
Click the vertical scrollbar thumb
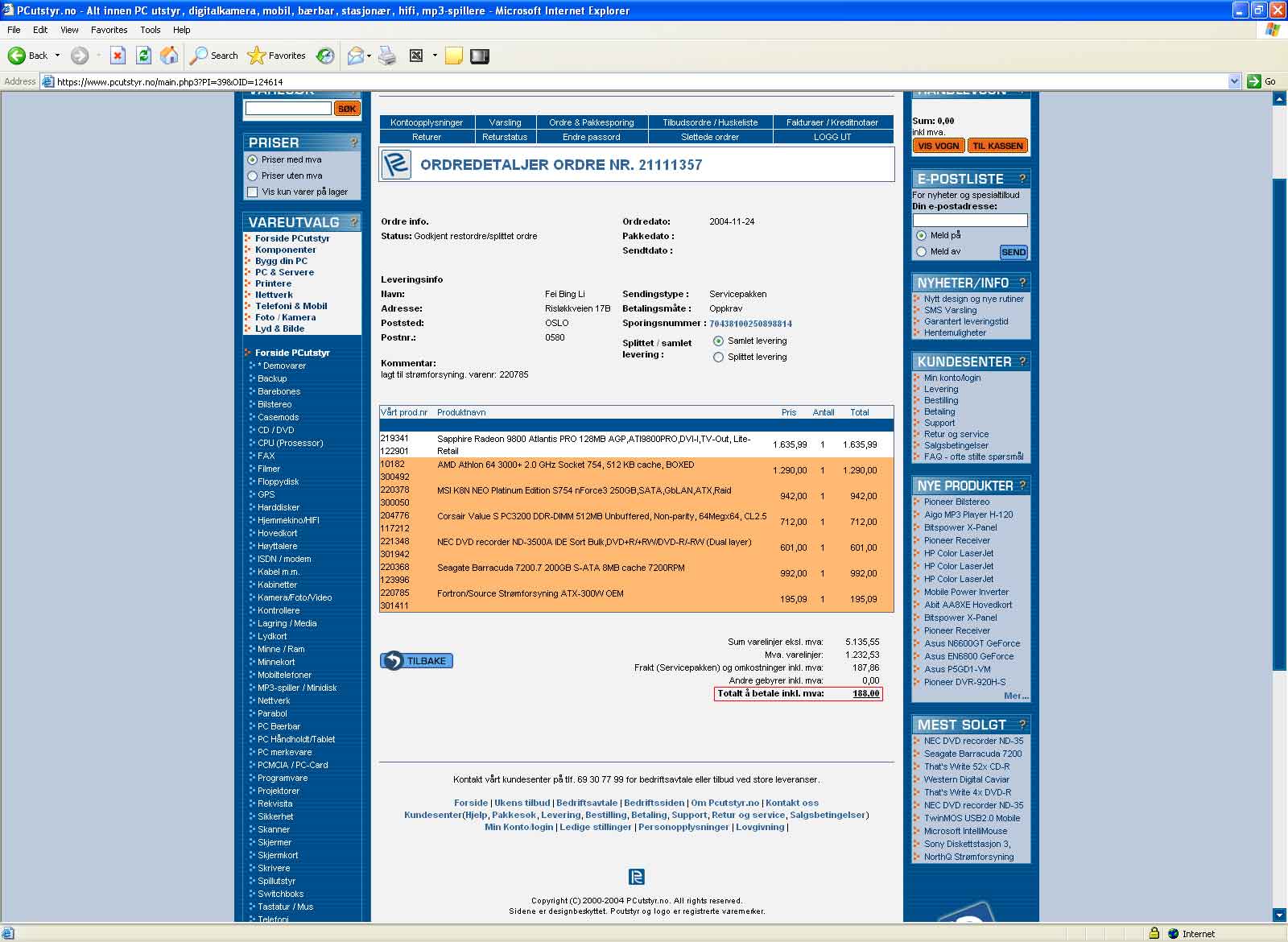pyautogui.click(x=1279, y=423)
